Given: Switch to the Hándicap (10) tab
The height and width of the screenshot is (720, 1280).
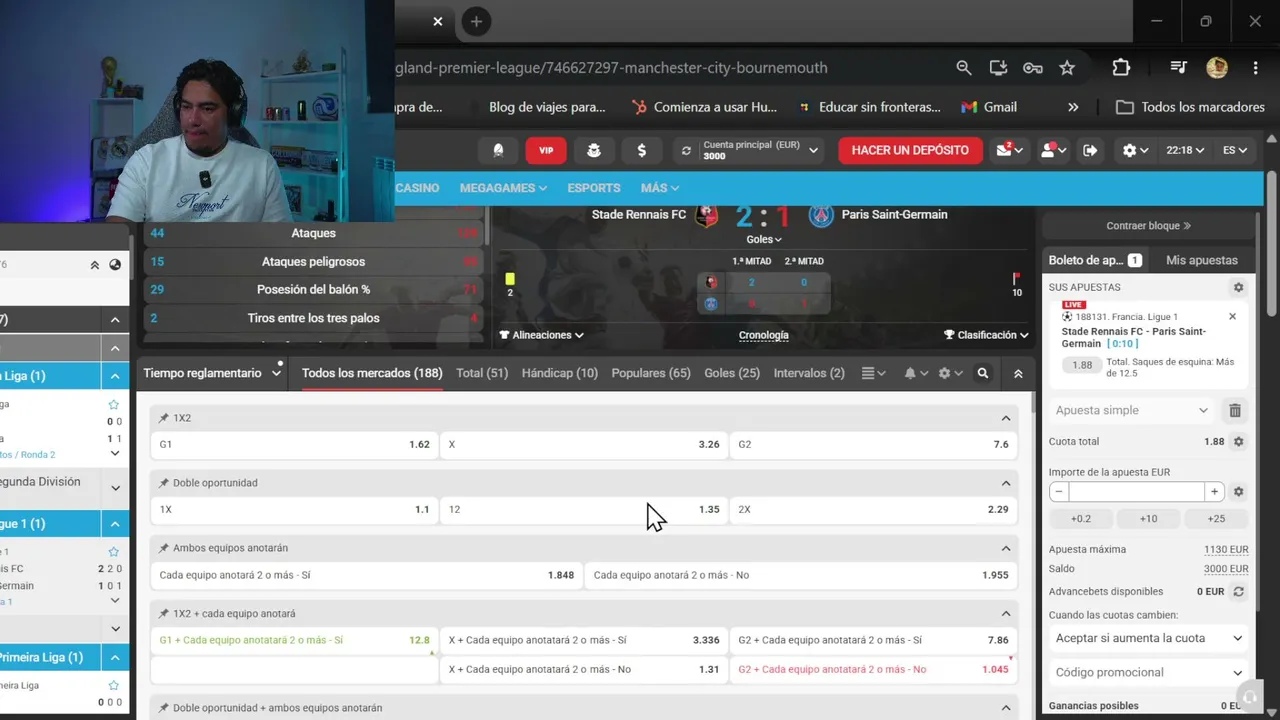Looking at the screenshot, I should pyautogui.click(x=560, y=373).
